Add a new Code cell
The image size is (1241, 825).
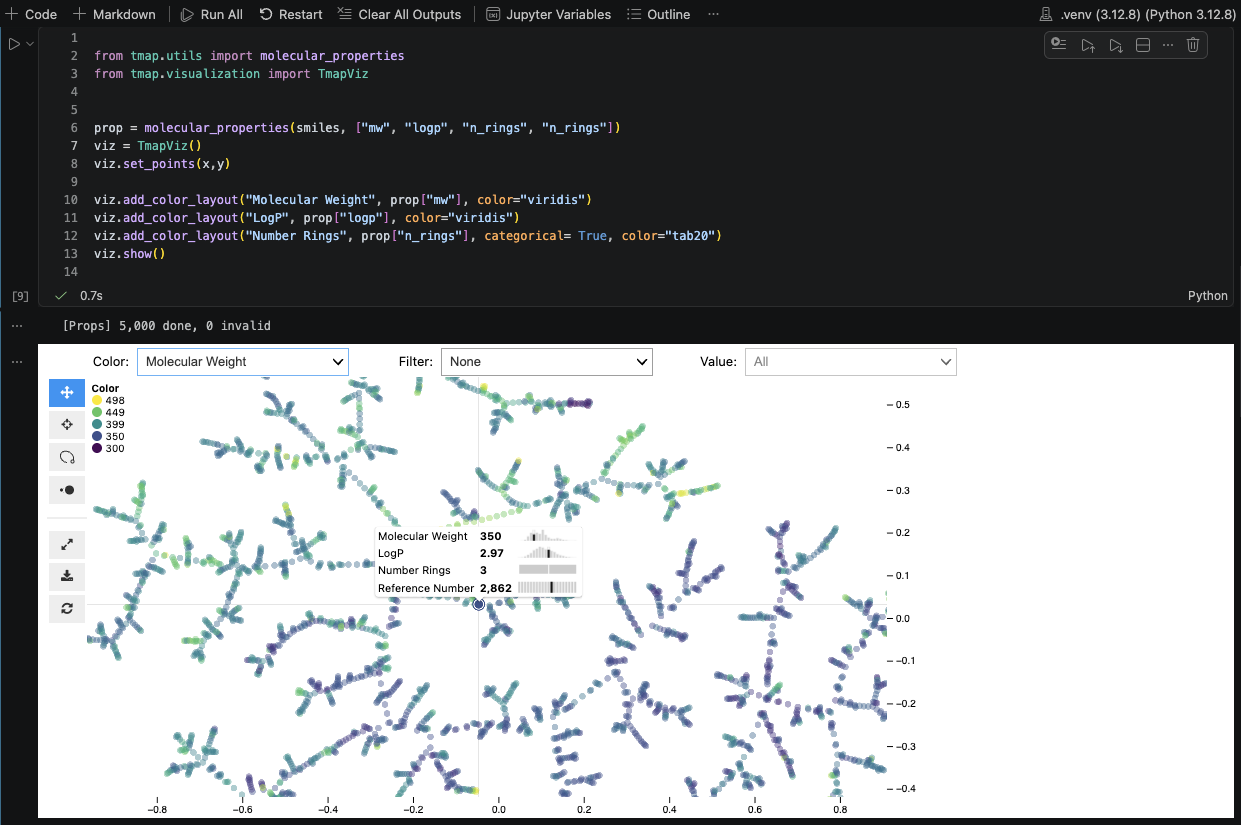[x=32, y=14]
